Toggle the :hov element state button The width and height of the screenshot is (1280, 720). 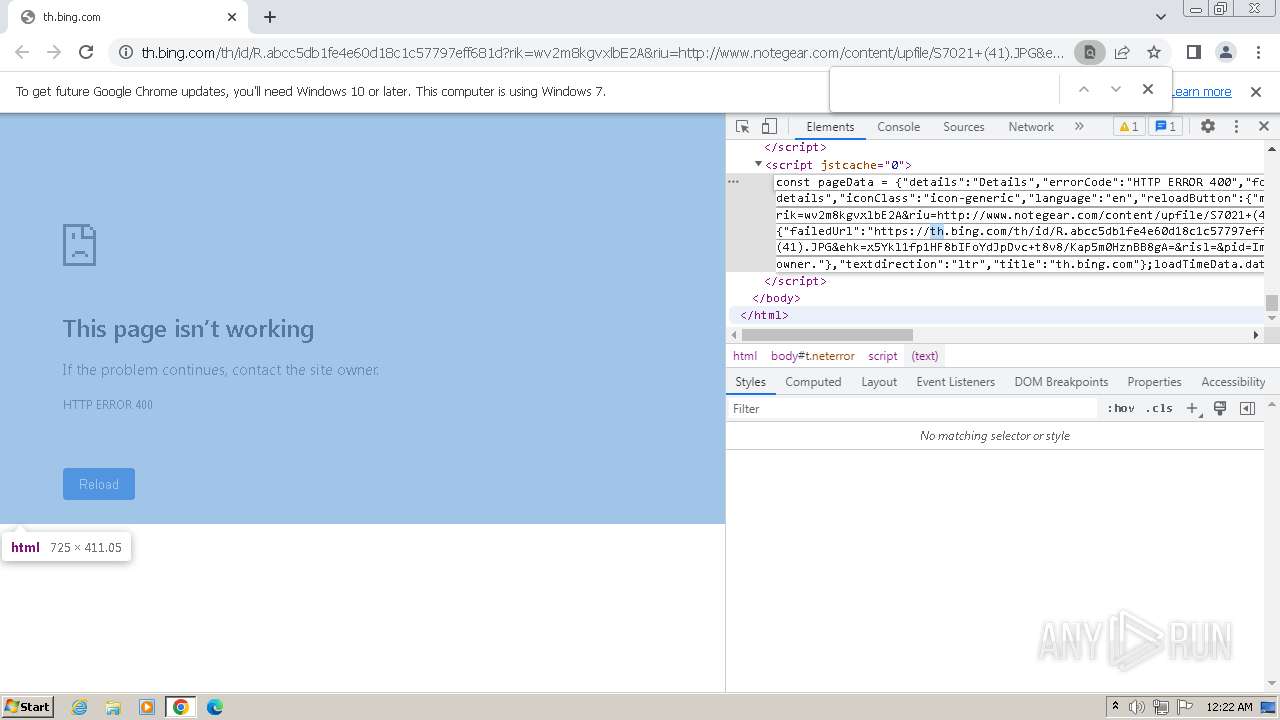coord(1121,409)
